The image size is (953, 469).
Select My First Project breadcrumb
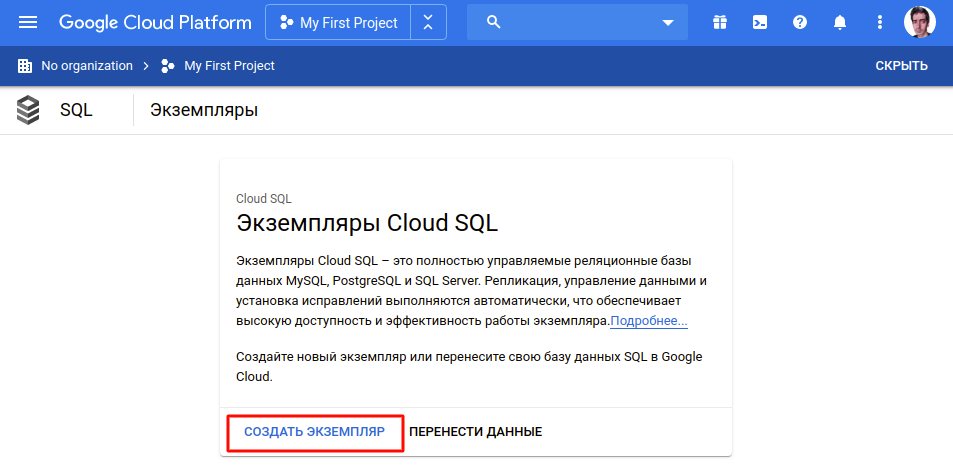pos(229,66)
